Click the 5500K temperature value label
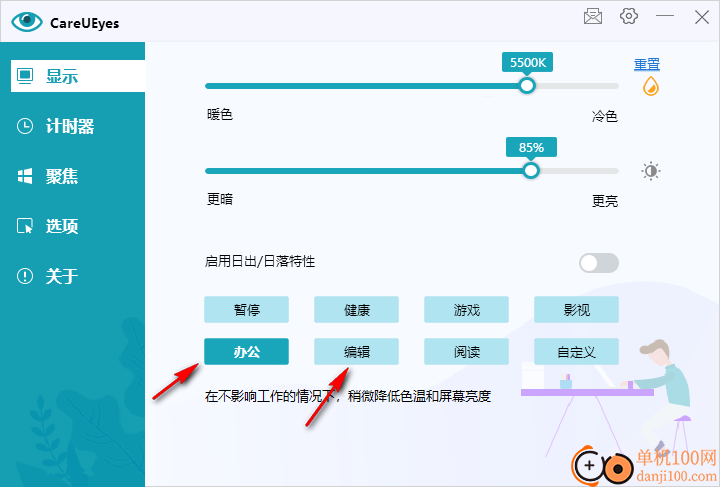Image resolution: width=720 pixels, height=487 pixels. [x=528, y=62]
